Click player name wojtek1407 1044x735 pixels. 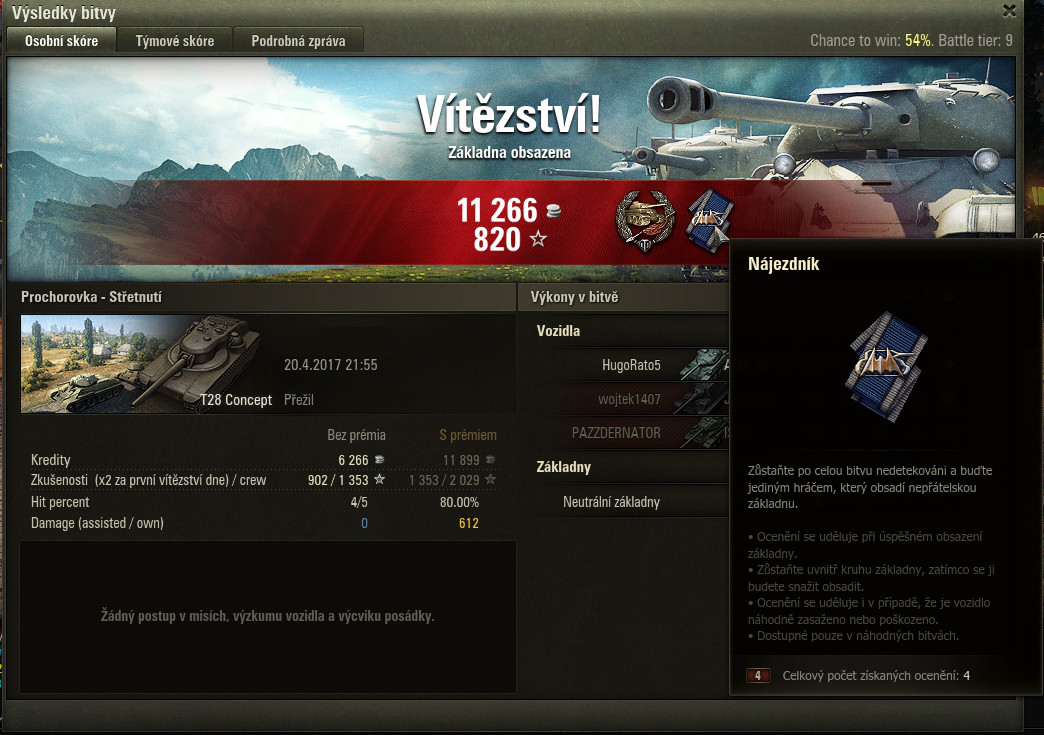pyautogui.click(x=629, y=399)
